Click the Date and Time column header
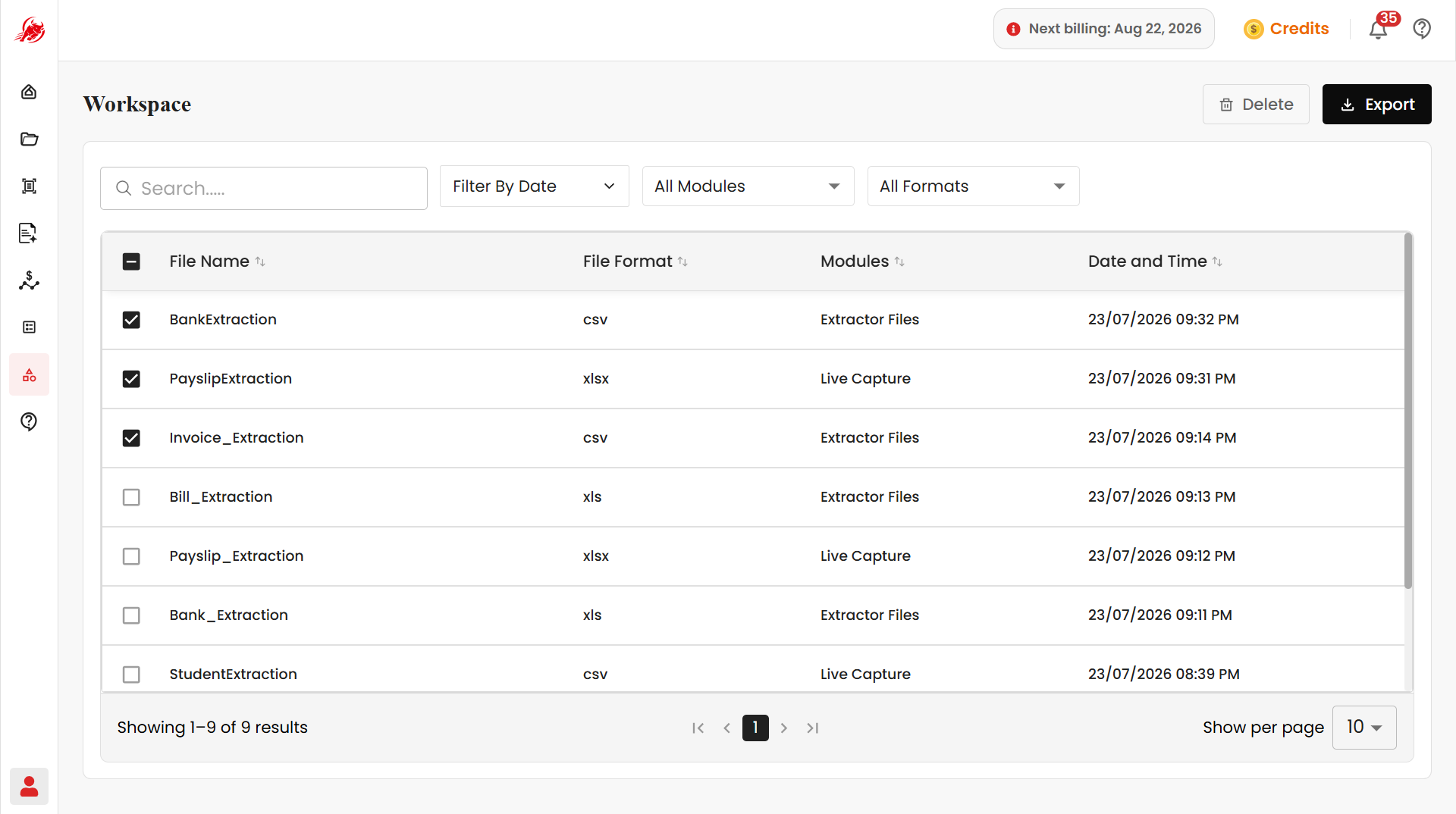This screenshot has width=1456, height=814. (x=1147, y=261)
